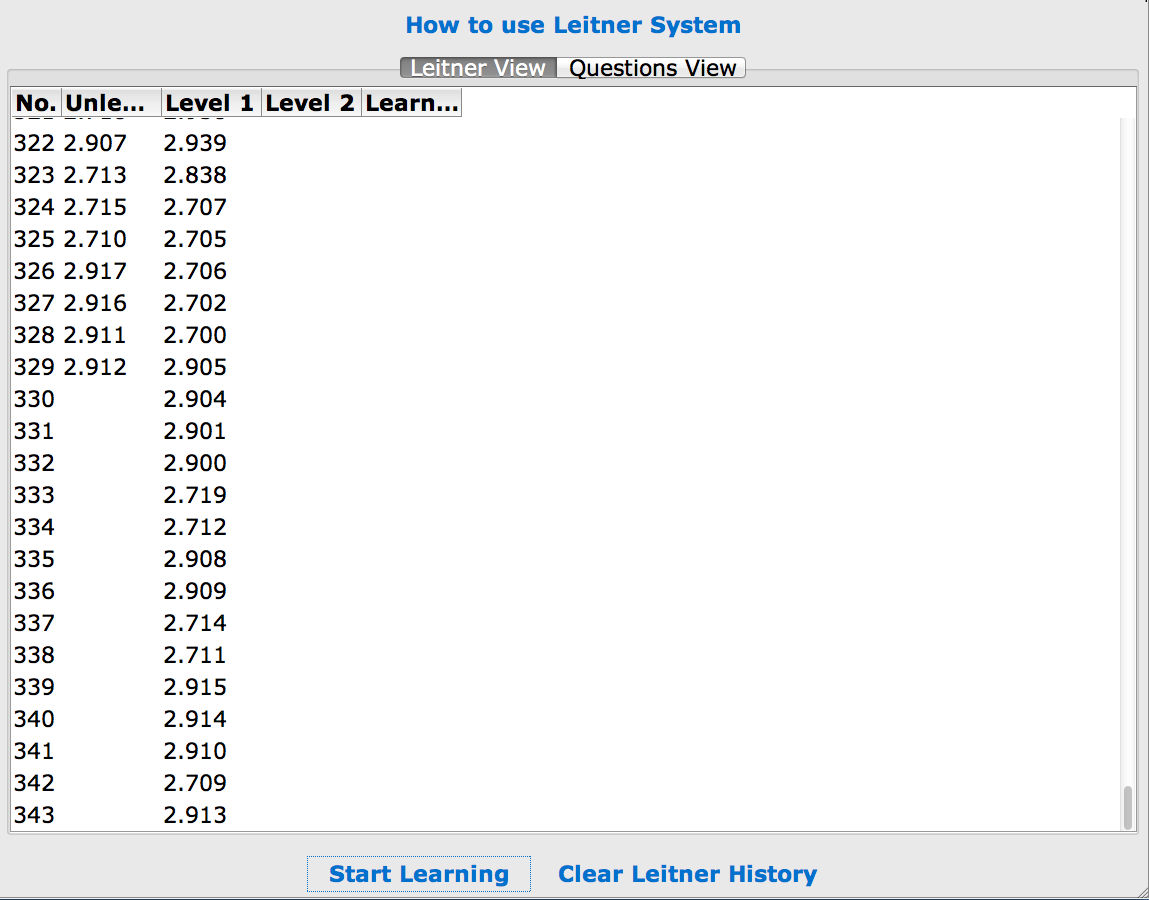Screen dimensions: 1149x900
Task: Click the Start Learning button
Action: (418, 874)
